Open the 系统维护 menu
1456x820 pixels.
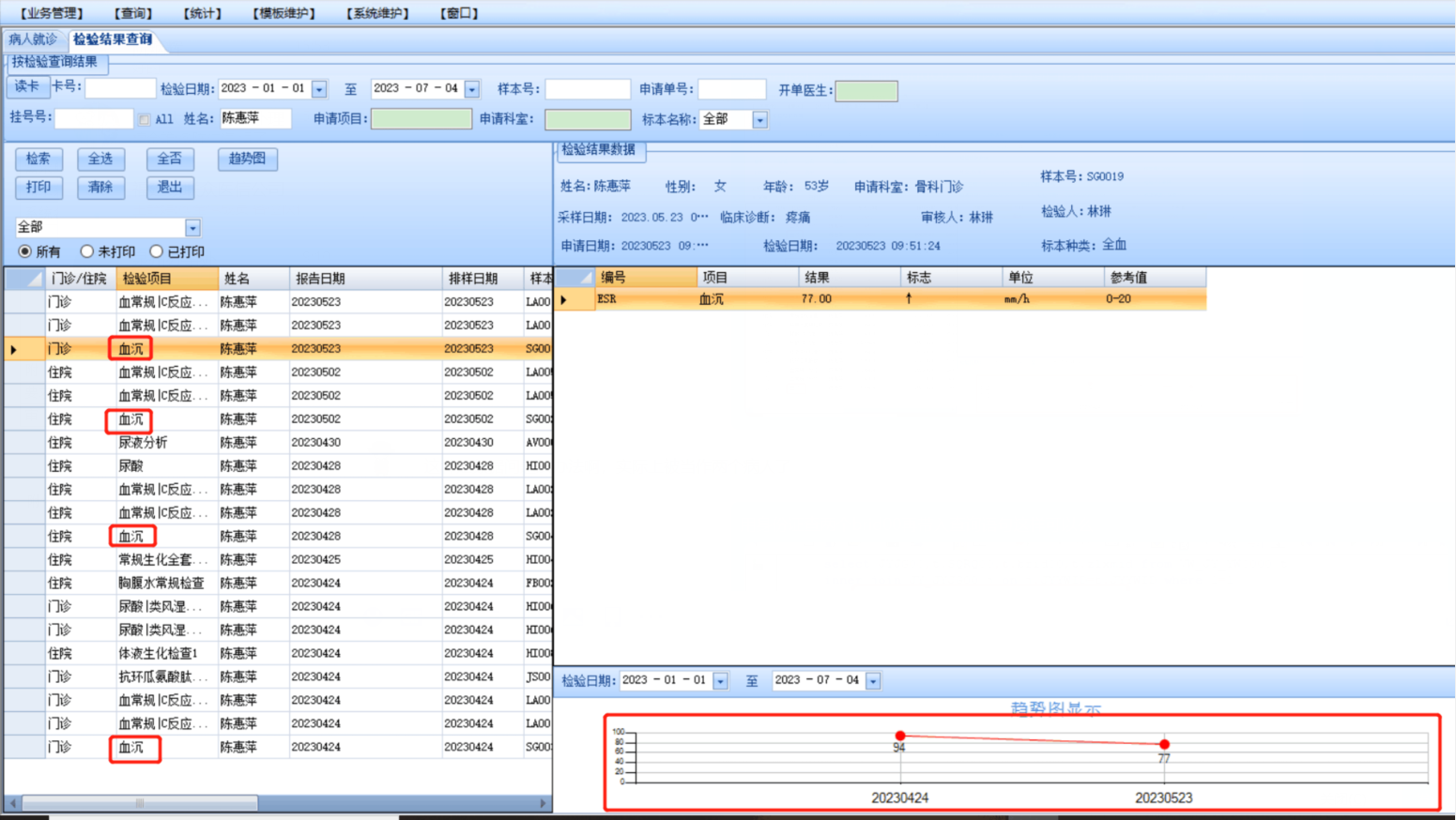coord(377,13)
